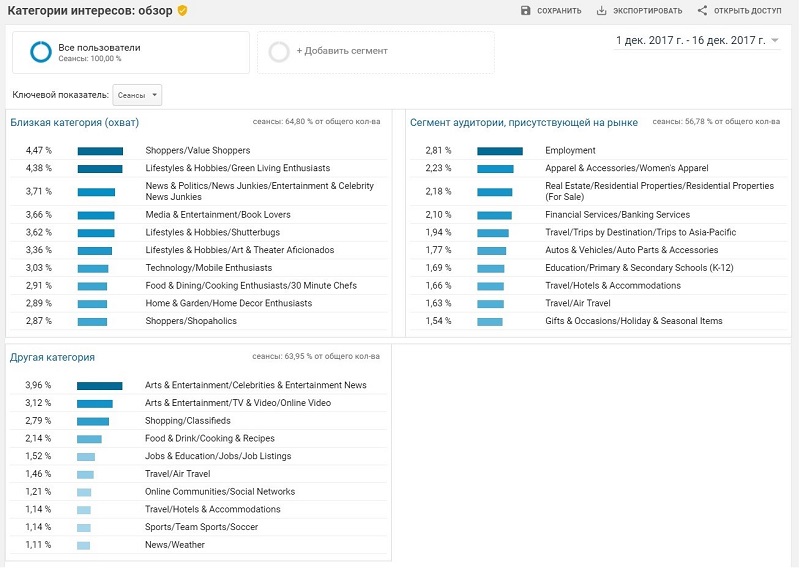
Task: Click Art & Theater Aficionados row
Action: [199, 250]
